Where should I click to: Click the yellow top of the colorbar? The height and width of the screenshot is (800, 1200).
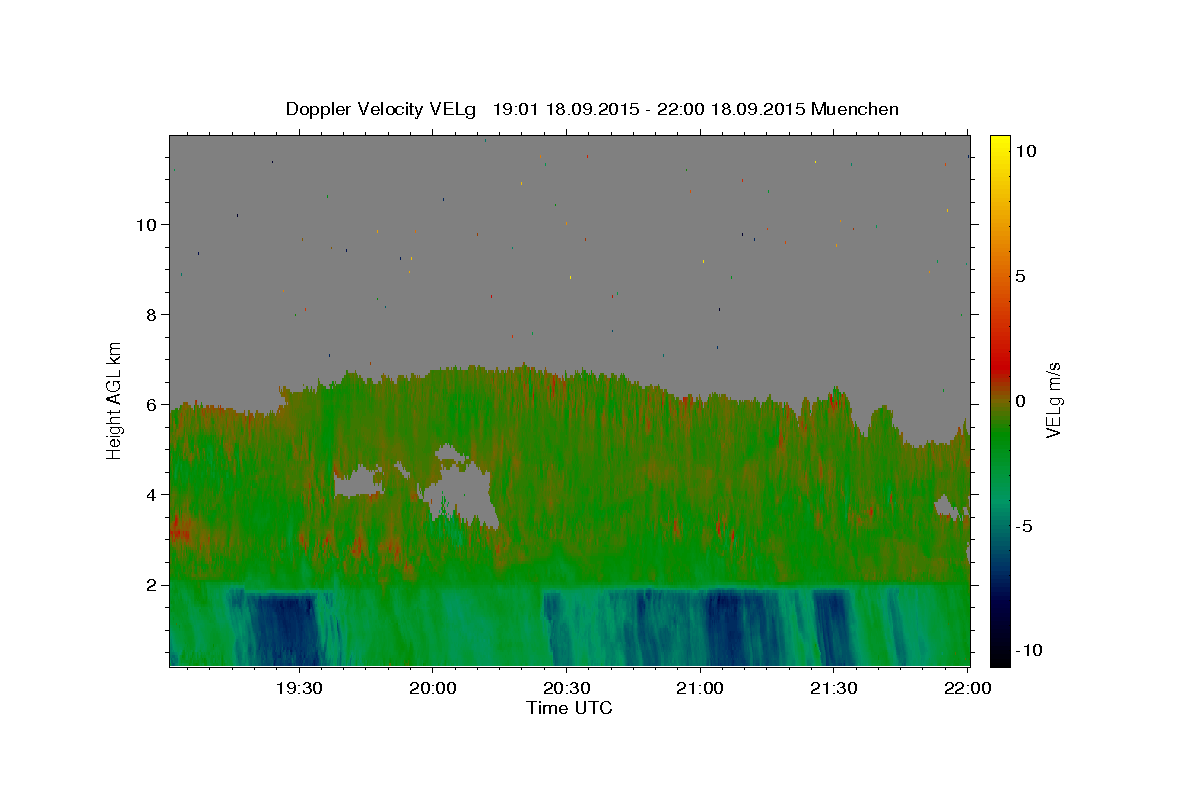click(x=999, y=145)
